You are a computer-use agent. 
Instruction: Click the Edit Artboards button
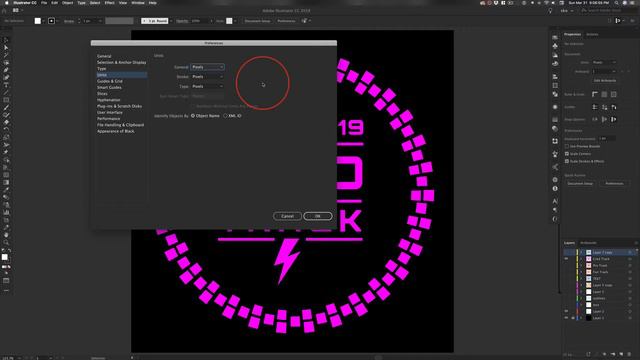[x=605, y=81]
